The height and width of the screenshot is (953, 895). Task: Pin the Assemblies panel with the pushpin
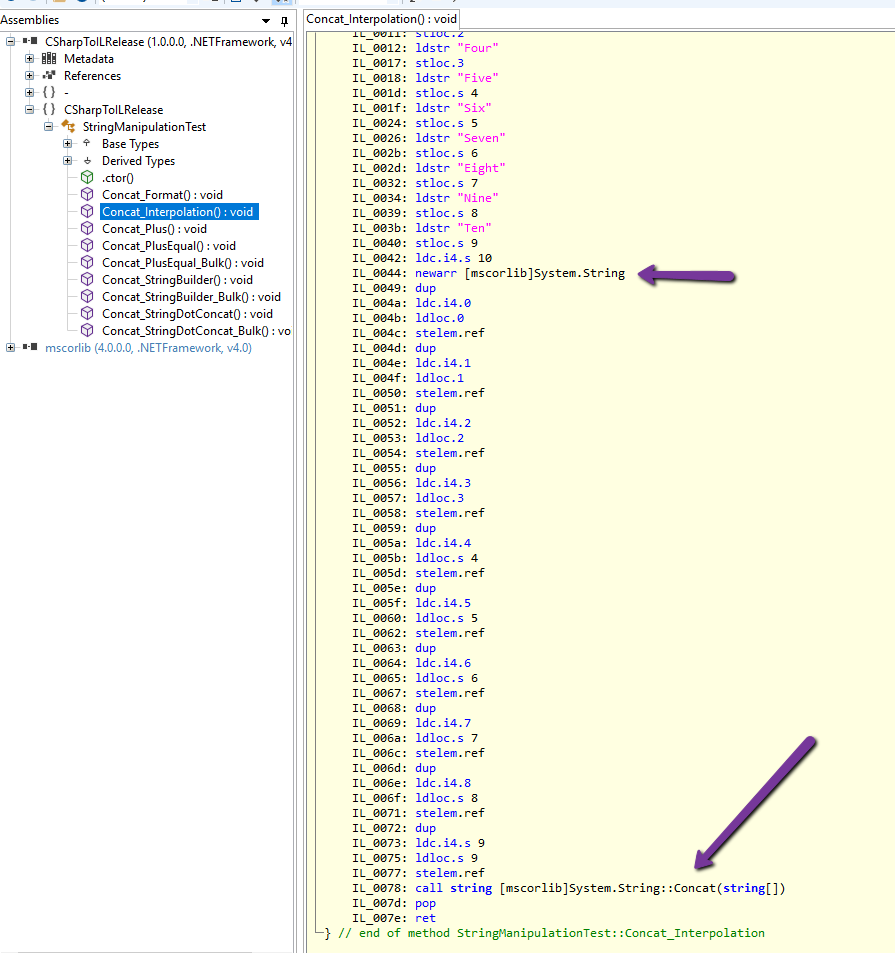pos(284,19)
